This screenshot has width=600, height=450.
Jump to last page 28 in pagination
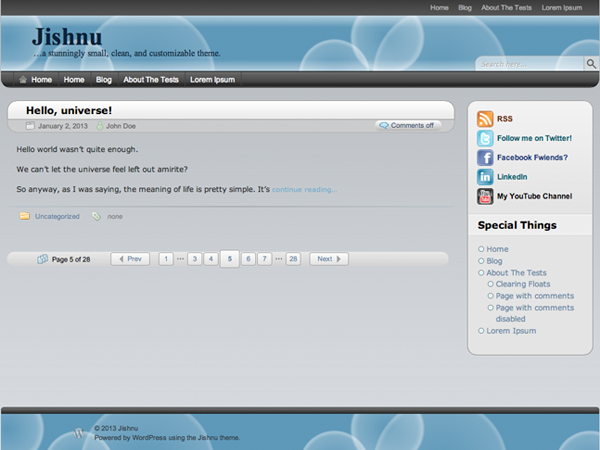(x=293, y=259)
